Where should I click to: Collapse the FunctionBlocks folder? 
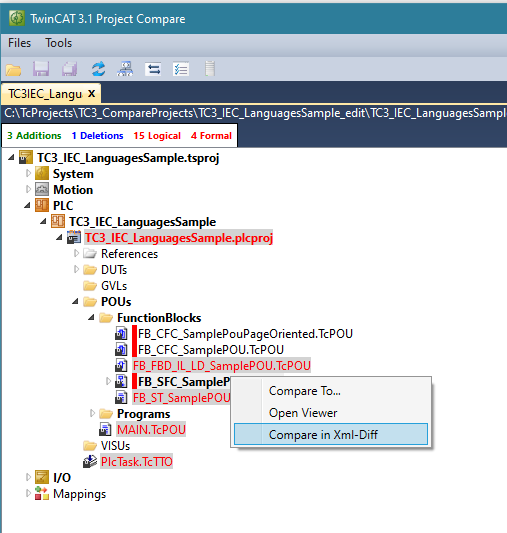pyautogui.click(x=91, y=317)
